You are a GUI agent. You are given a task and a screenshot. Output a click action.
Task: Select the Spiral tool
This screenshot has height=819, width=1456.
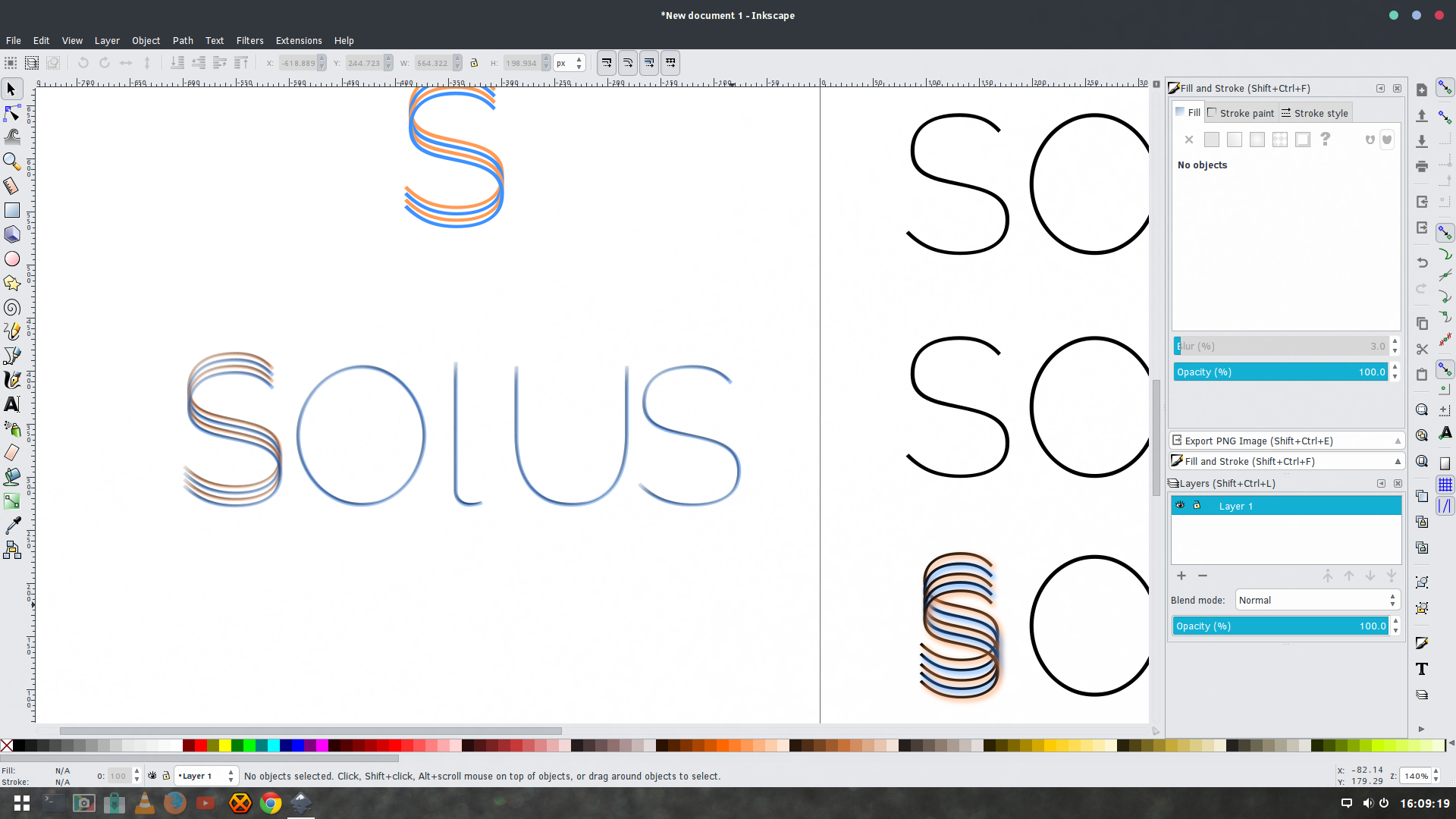(x=11, y=307)
